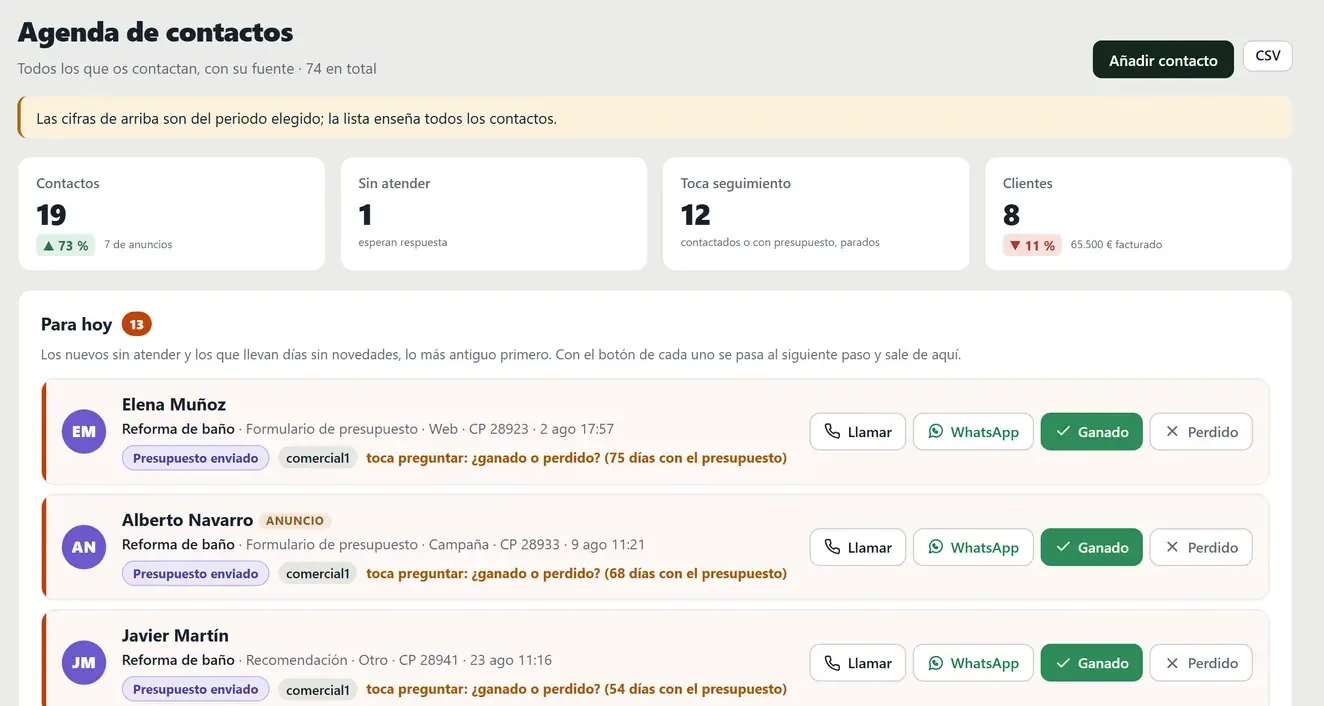The height and width of the screenshot is (706, 1324).
Task: Mark Elena Muñoz as Perdido
Action: (1201, 432)
